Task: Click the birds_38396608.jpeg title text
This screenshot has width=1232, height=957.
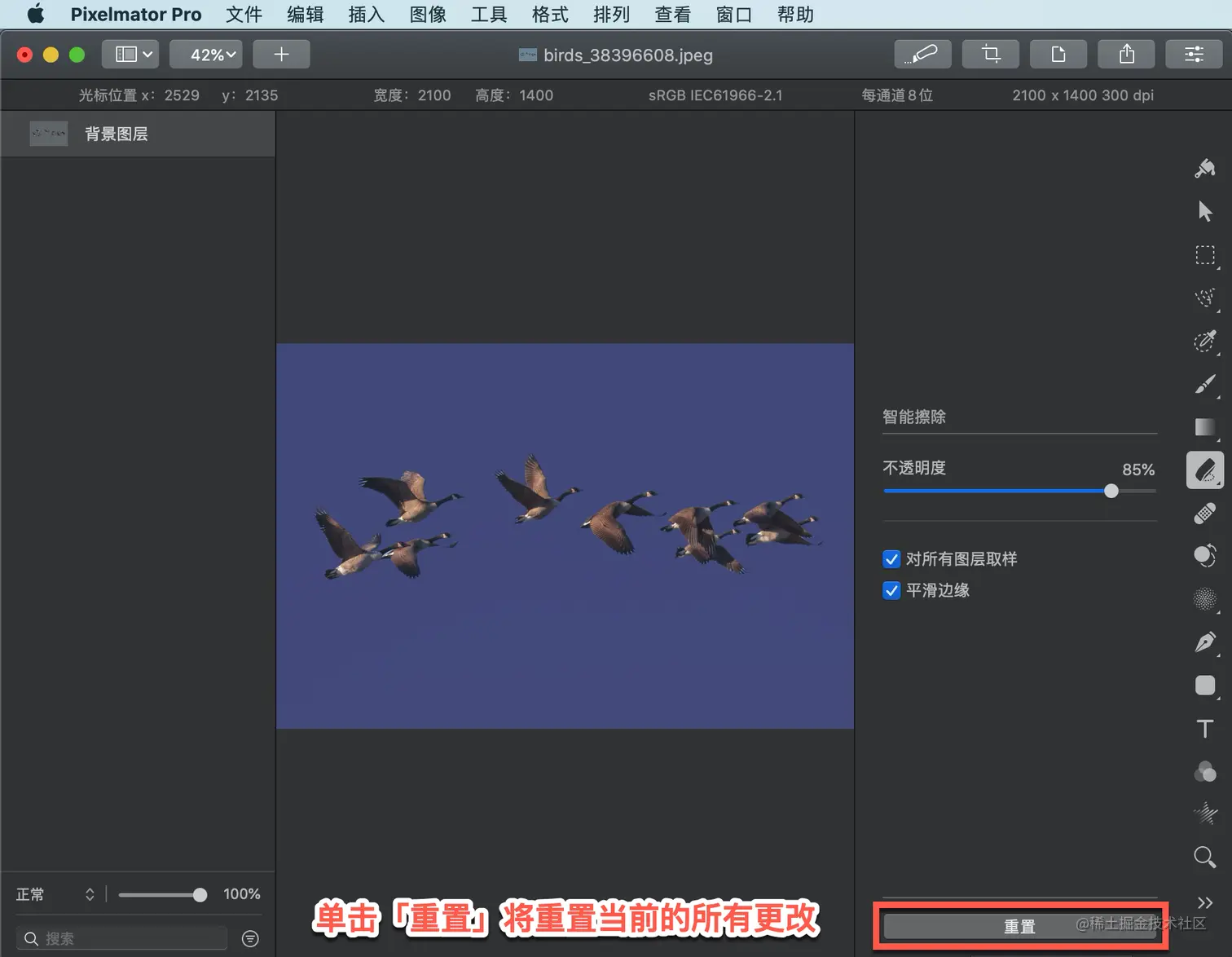Action: 628,55
